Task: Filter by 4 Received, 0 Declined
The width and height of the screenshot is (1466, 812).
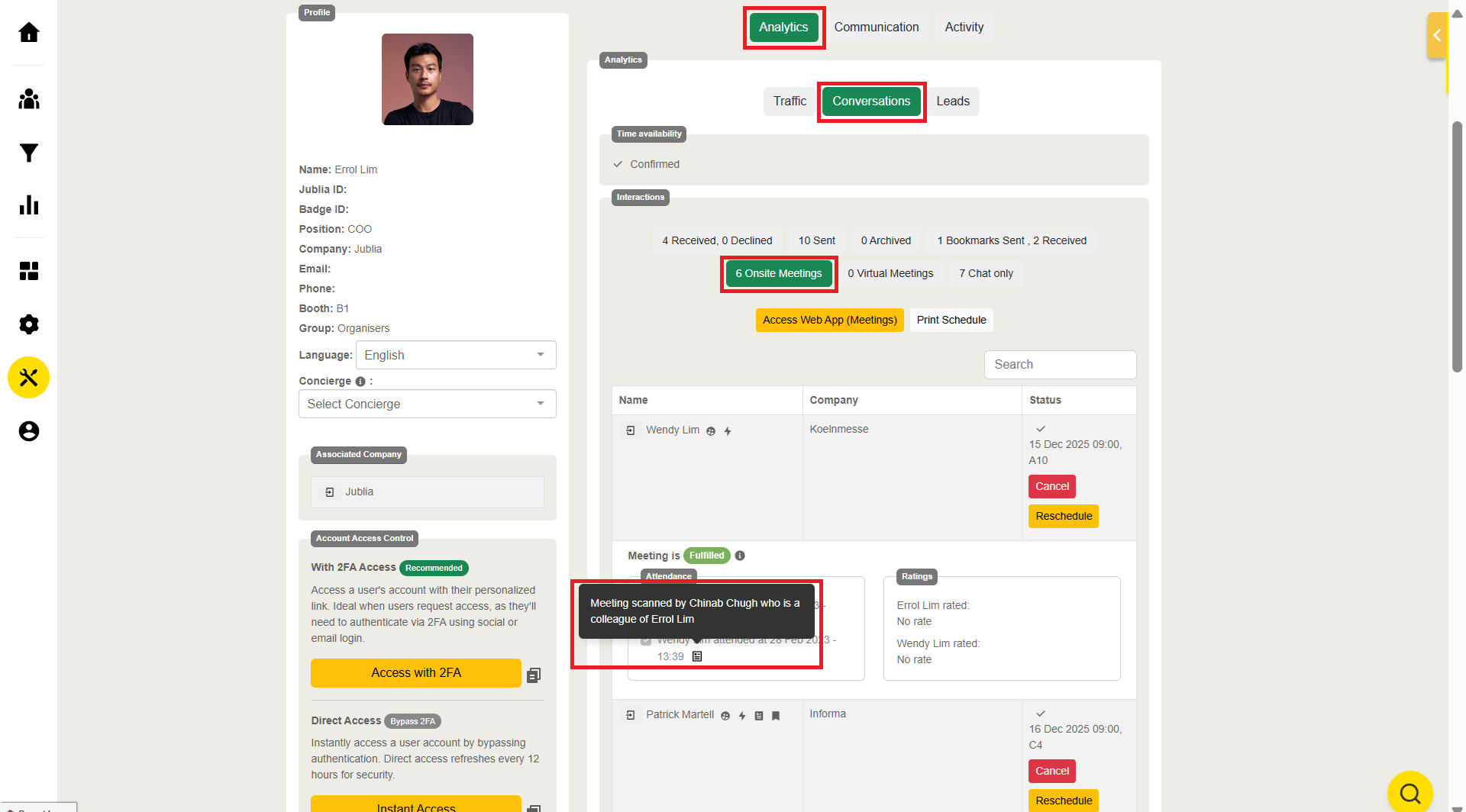Action: (717, 240)
